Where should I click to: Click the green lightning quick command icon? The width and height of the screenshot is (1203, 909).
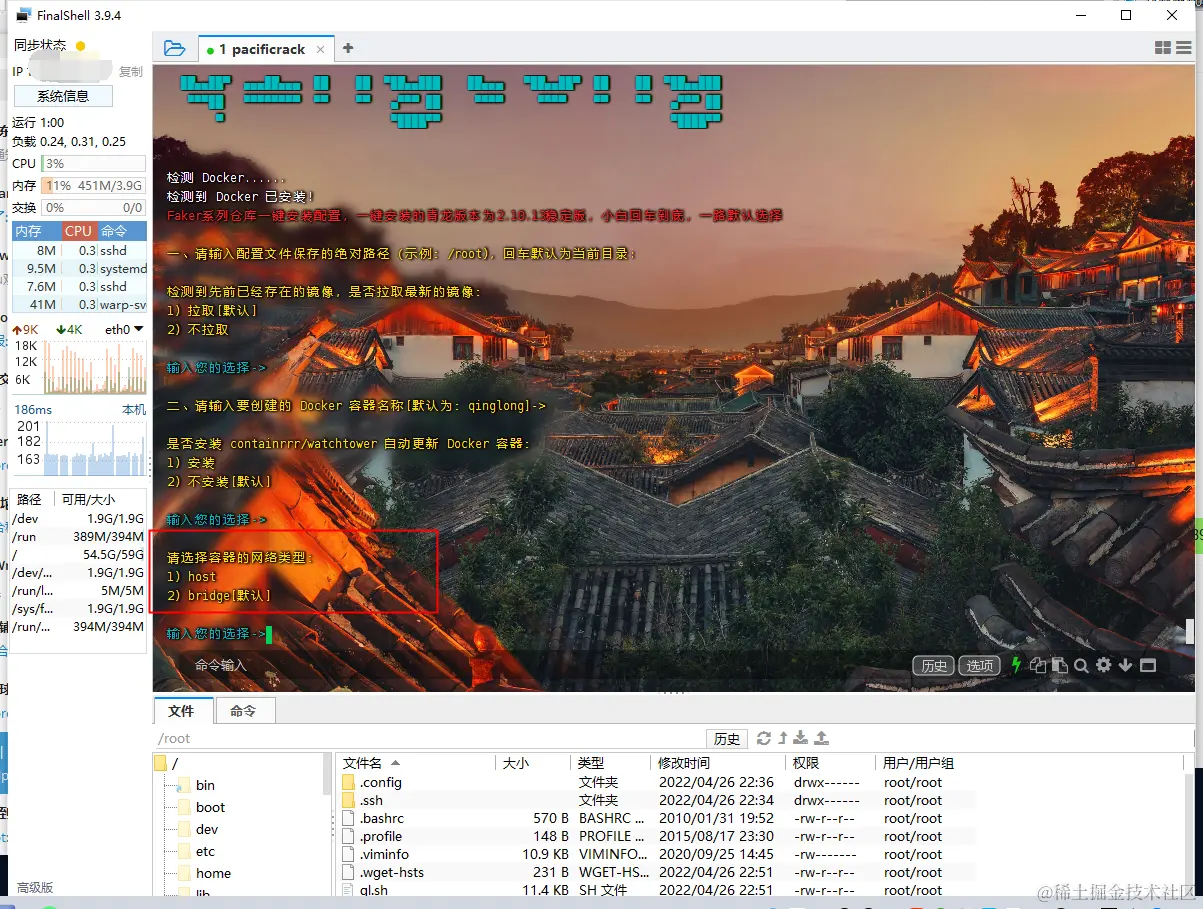[x=1016, y=665]
